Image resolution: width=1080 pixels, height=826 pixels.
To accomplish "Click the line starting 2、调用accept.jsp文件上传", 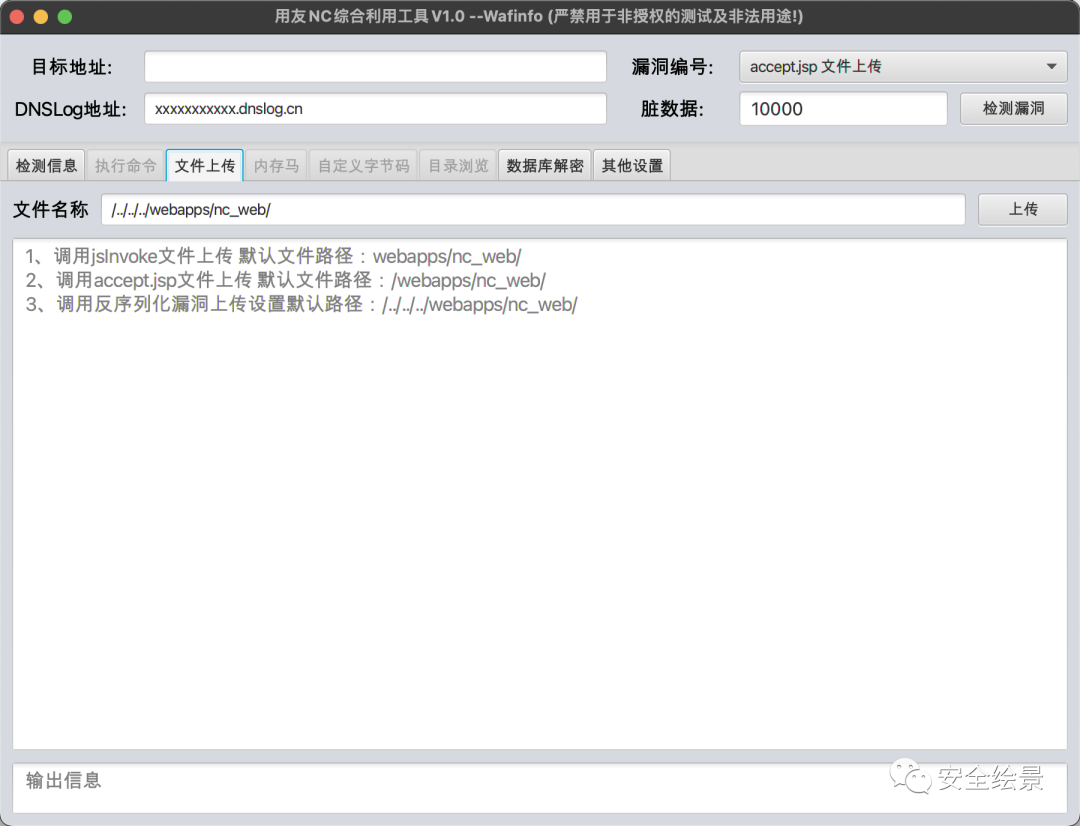I will [x=285, y=280].
